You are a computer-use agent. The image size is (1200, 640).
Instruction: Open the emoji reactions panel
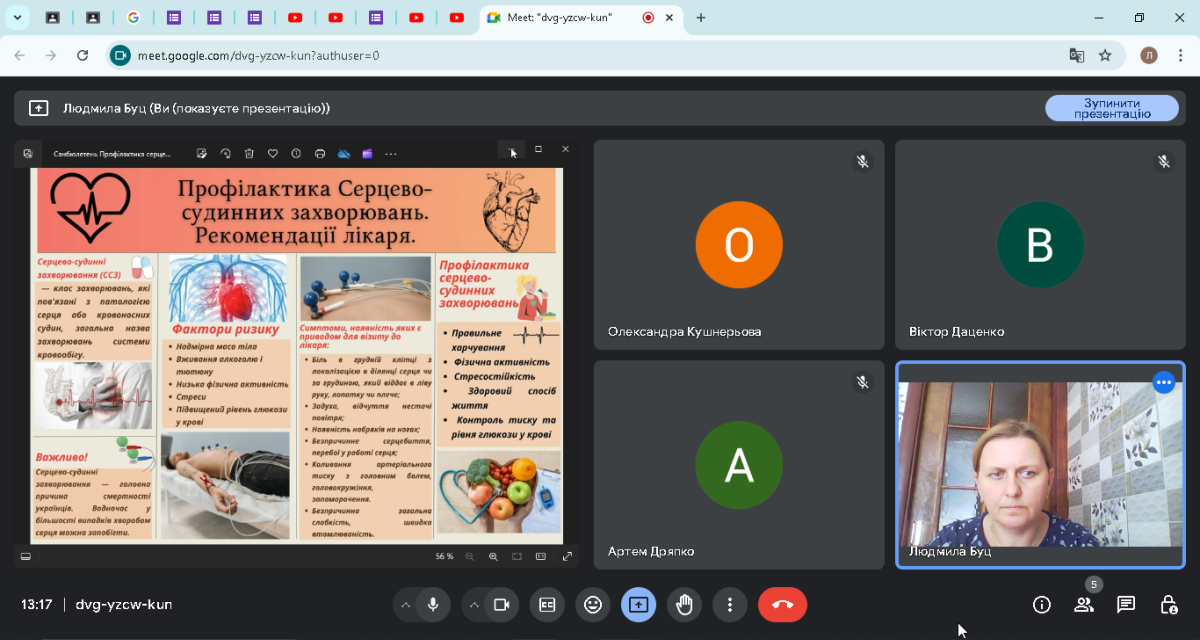[x=593, y=604]
